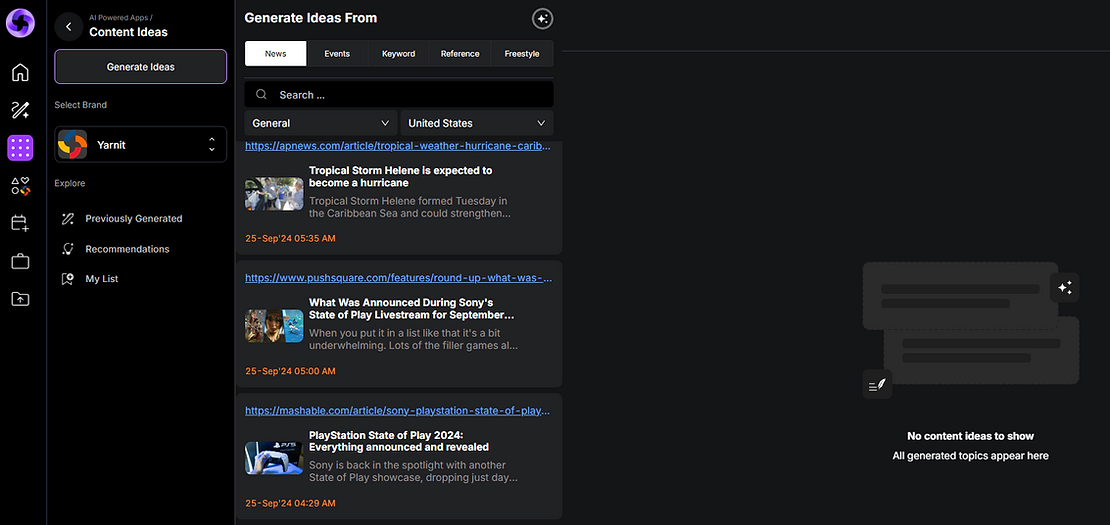Click the headline "What Was Announced During Sony's State of Play"
1110x525 pixels.
click(x=412, y=308)
